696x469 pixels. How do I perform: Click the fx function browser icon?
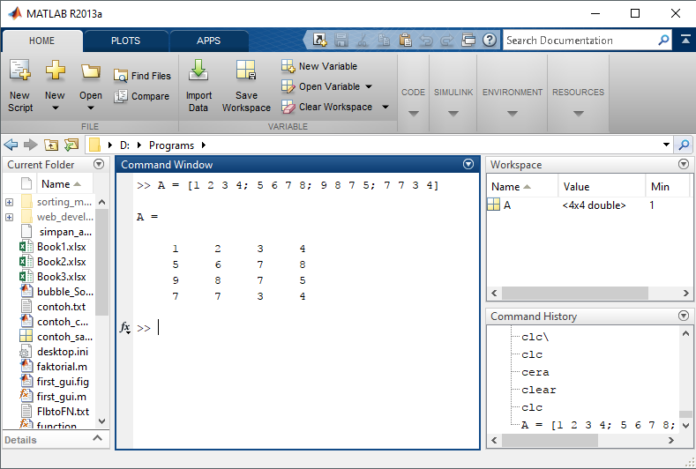126,328
